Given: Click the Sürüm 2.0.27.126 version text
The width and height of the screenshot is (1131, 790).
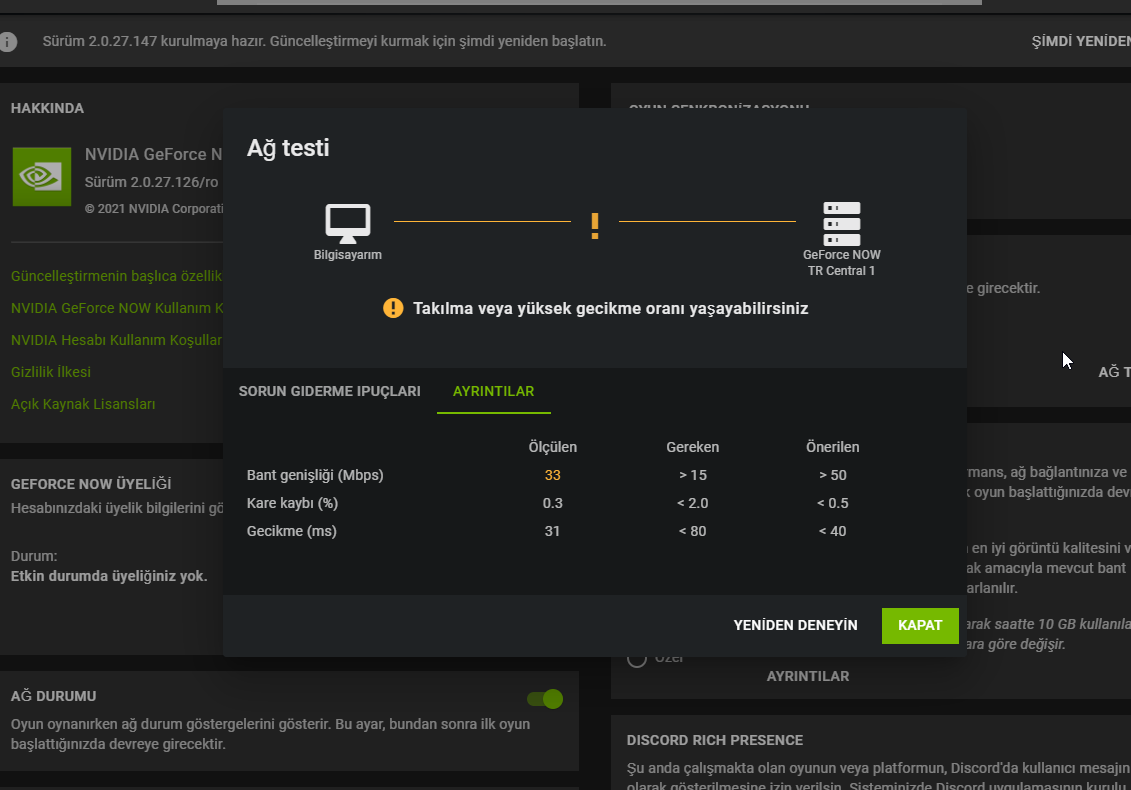Looking at the screenshot, I should (x=151, y=182).
